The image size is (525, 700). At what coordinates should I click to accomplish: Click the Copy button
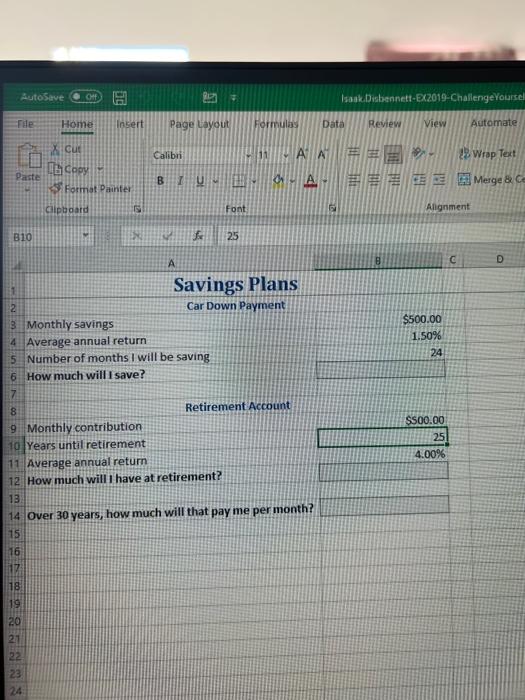click(x=68, y=169)
